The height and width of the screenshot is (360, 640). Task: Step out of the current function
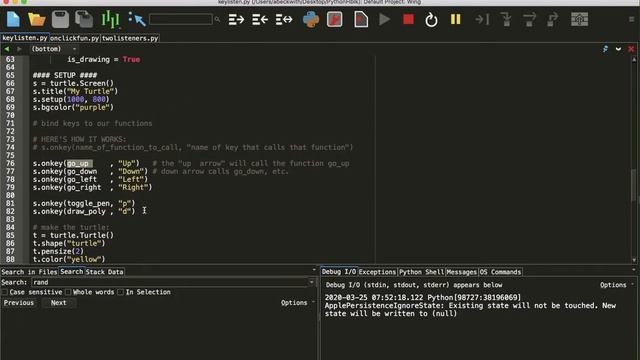[553, 19]
